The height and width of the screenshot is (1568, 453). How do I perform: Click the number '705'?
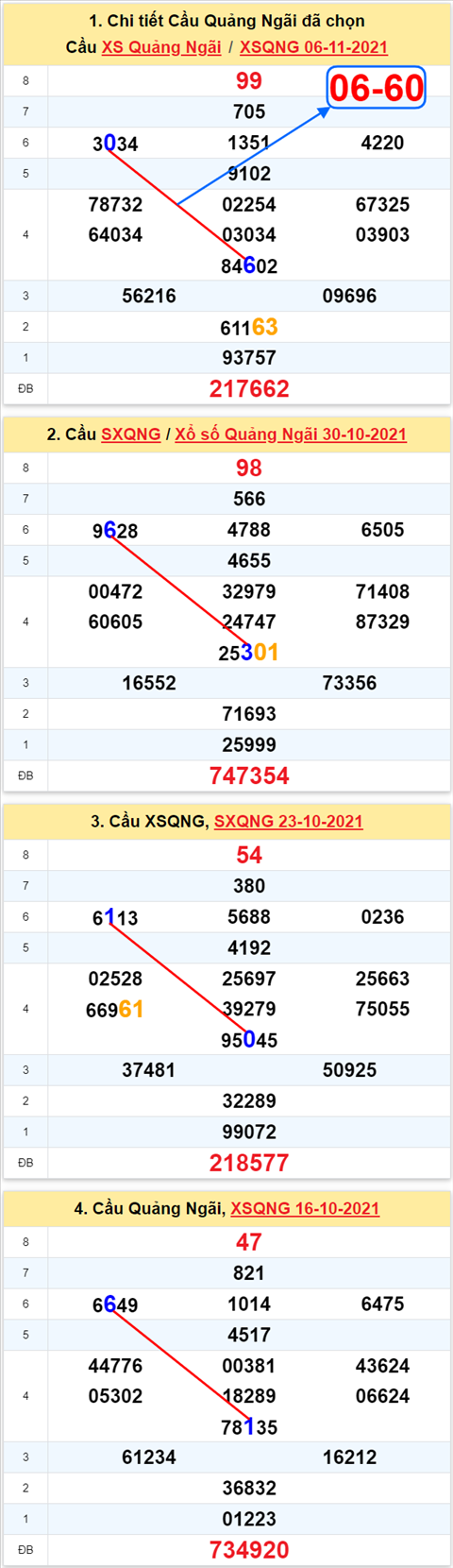pos(249,112)
